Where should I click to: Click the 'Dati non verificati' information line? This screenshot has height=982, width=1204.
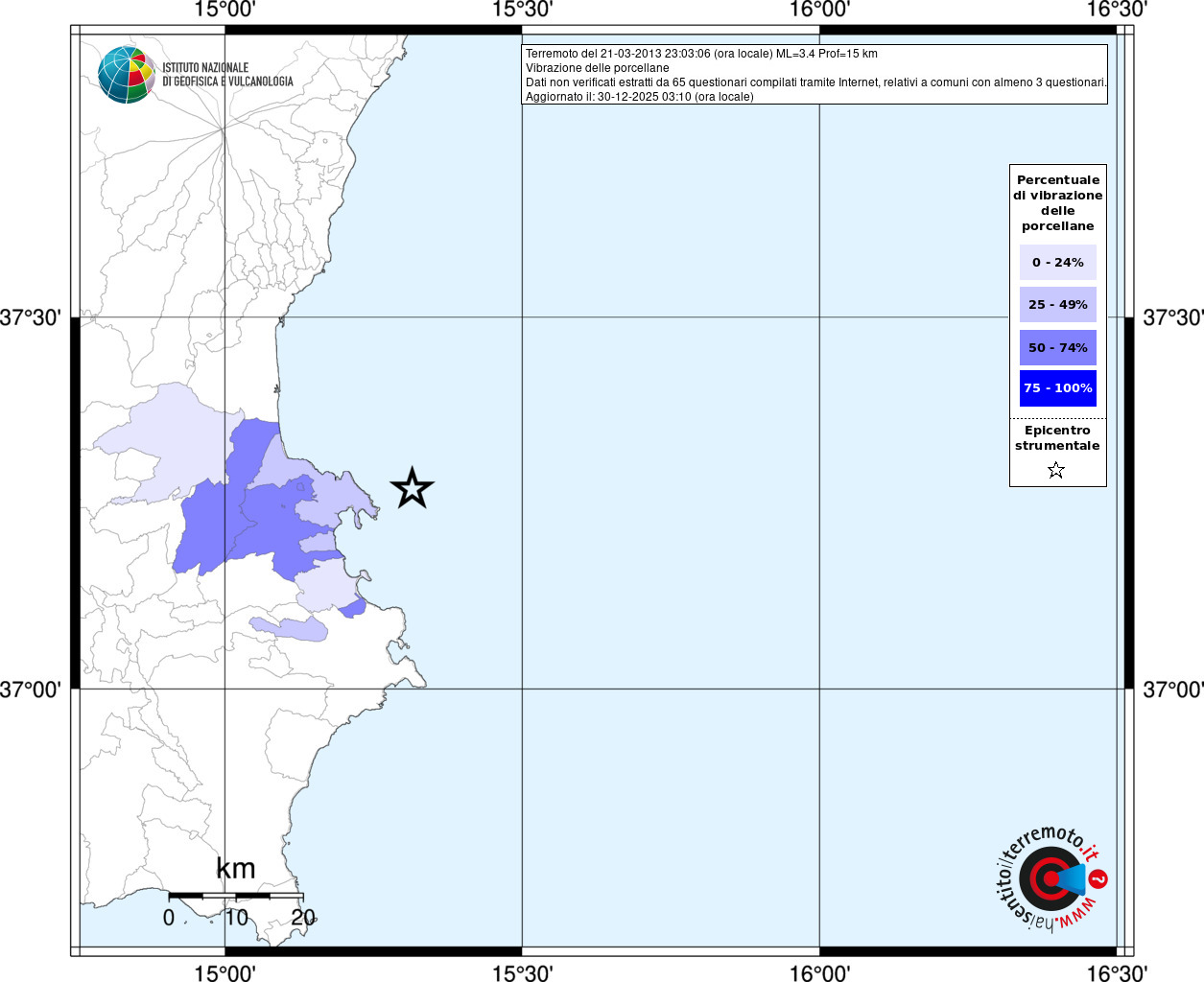click(x=815, y=82)
